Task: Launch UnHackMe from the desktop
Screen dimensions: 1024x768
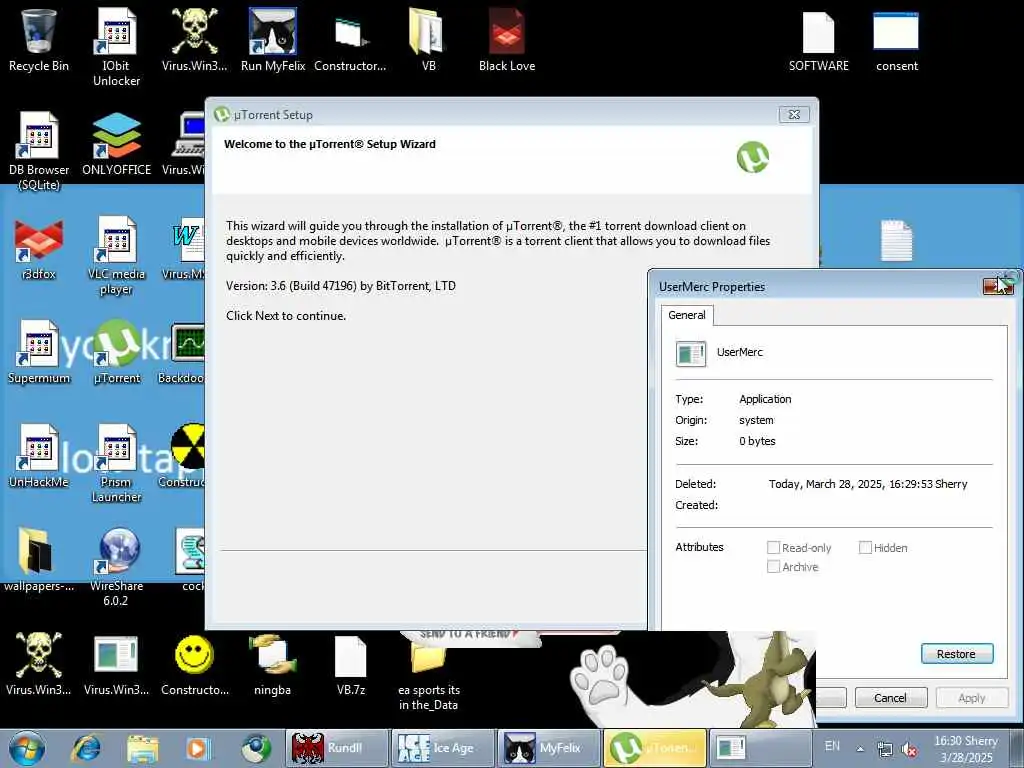Action: [39, 456]
